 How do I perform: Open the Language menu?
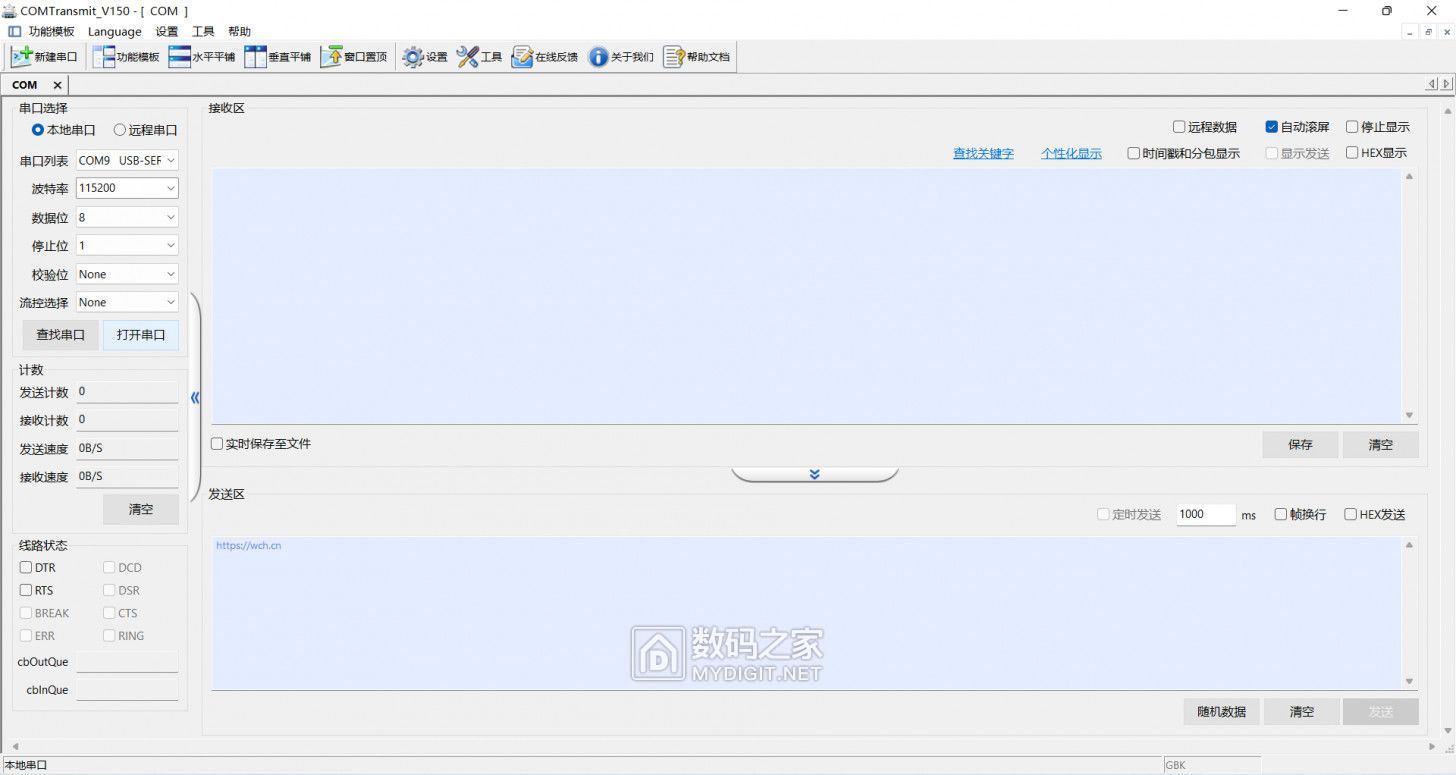(x=115, y=31)
